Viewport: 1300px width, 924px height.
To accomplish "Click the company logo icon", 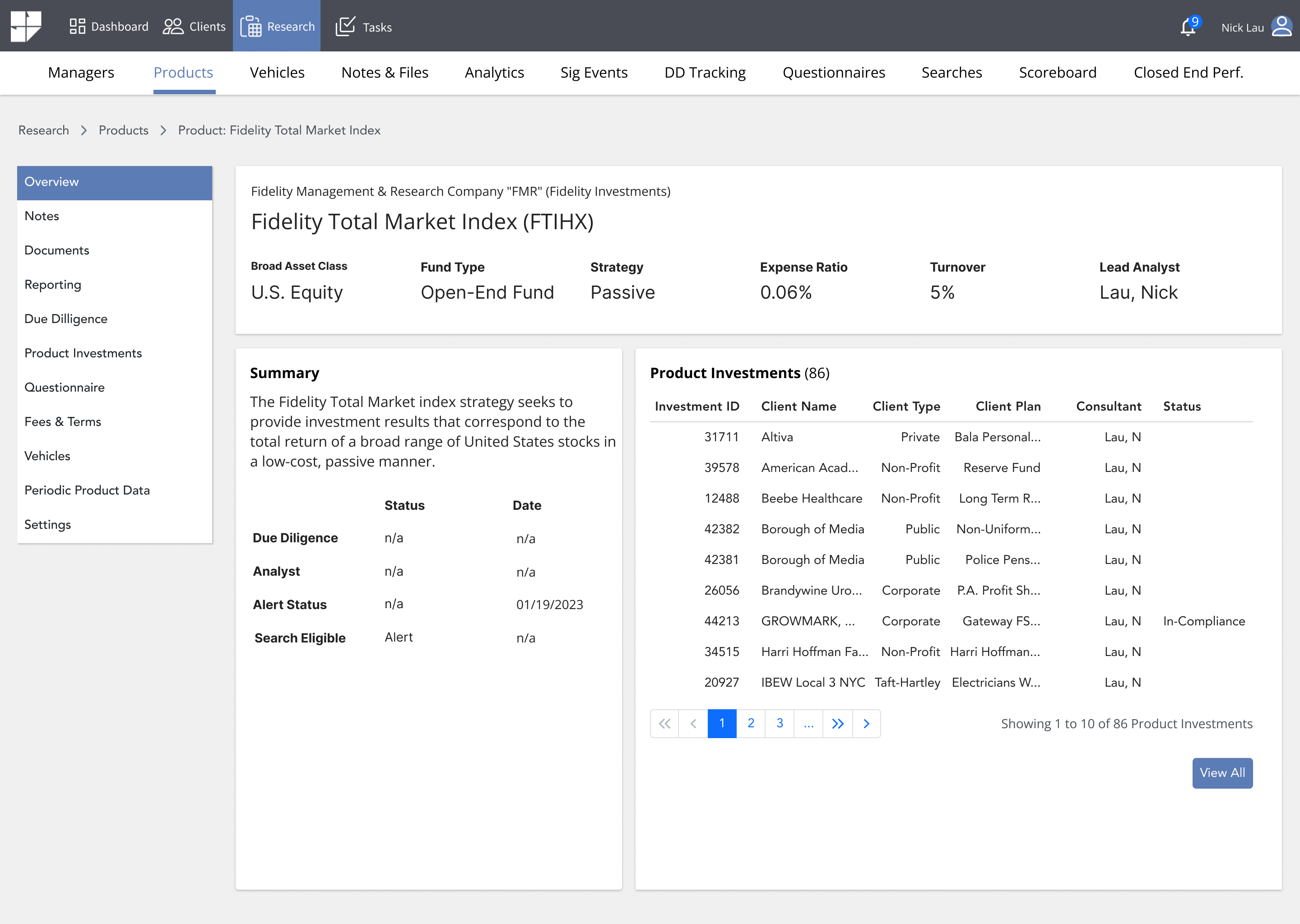I will [26, 26].
